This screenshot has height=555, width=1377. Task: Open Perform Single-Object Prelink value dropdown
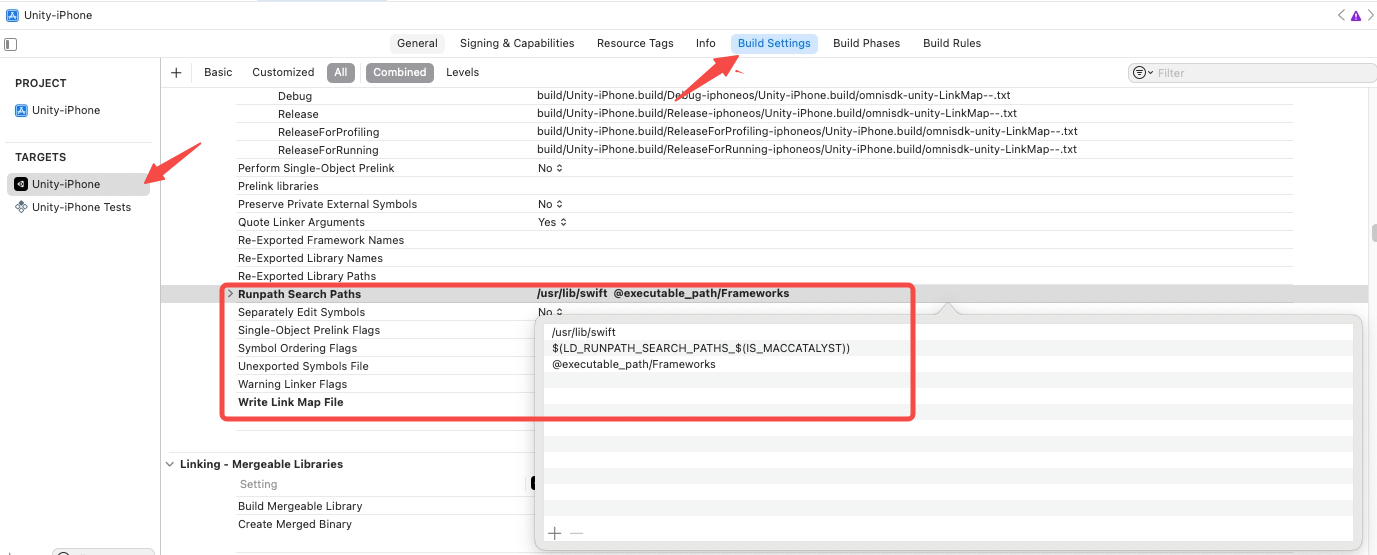550,168
